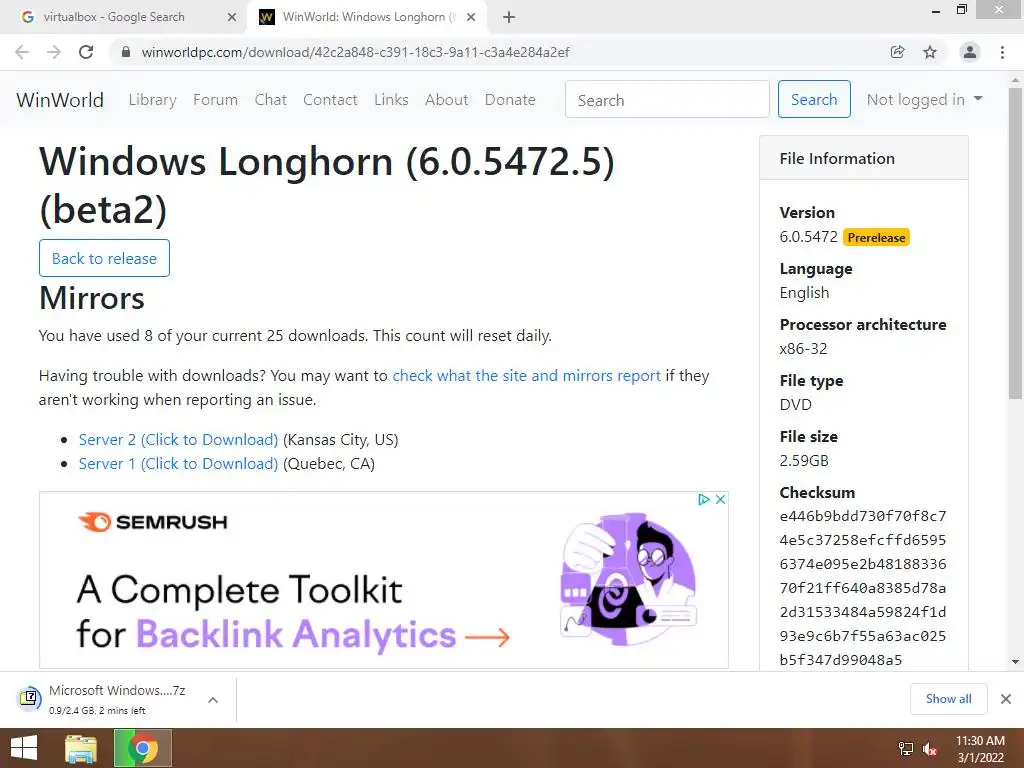The width and height of the screenshot is (1024, 768).
Task: Download from Server 2 Kansas City
Action: 178,440
